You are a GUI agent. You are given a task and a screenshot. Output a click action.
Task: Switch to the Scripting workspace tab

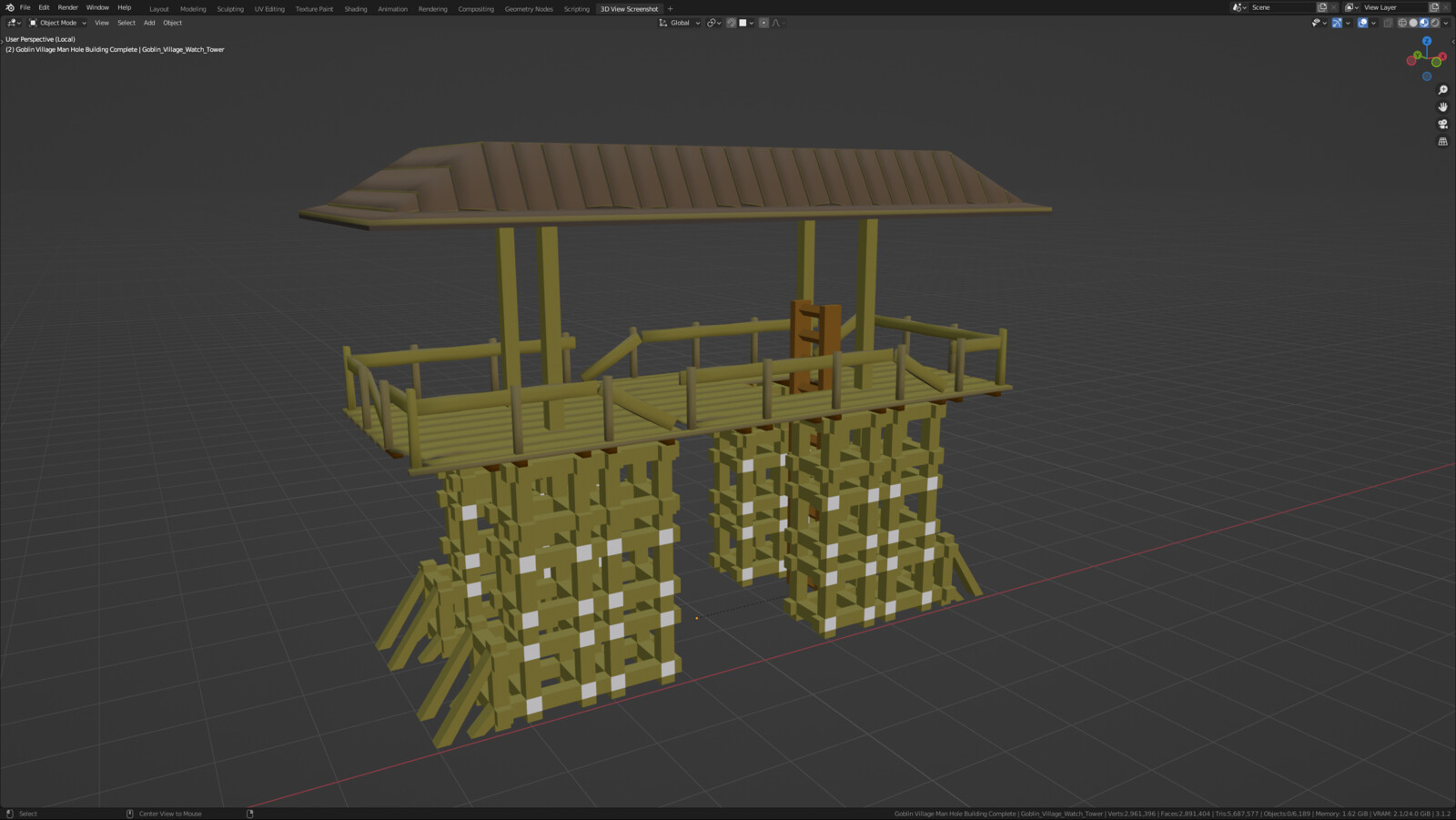pyautogui.click(x=576, y=9)
